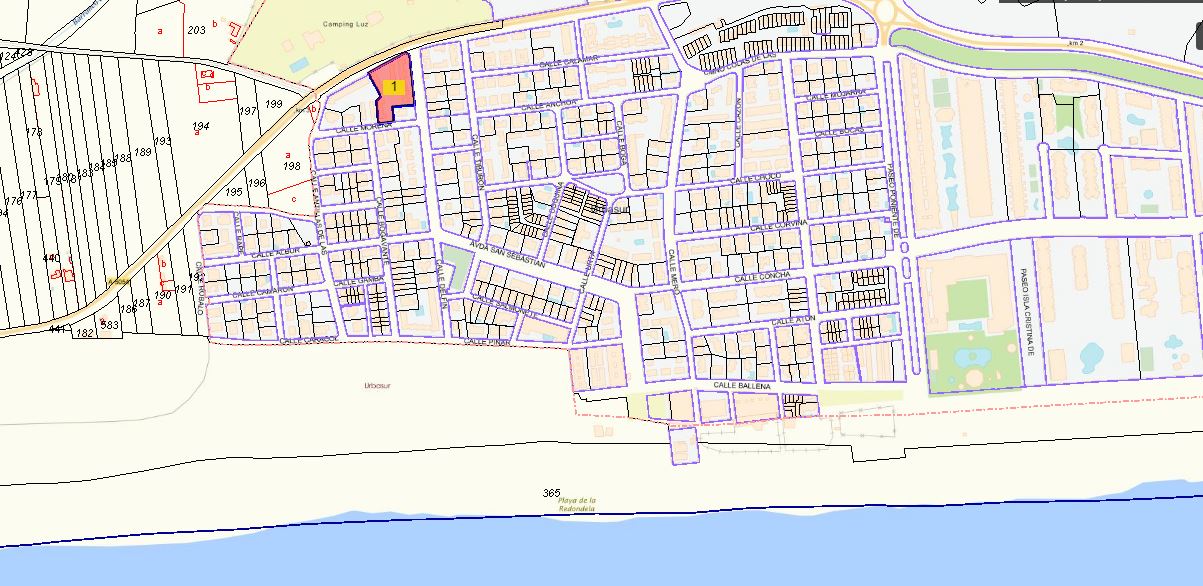
Task: Click the A-5054 road shield label
Action: pyautogui.click(x=120, y=281)
